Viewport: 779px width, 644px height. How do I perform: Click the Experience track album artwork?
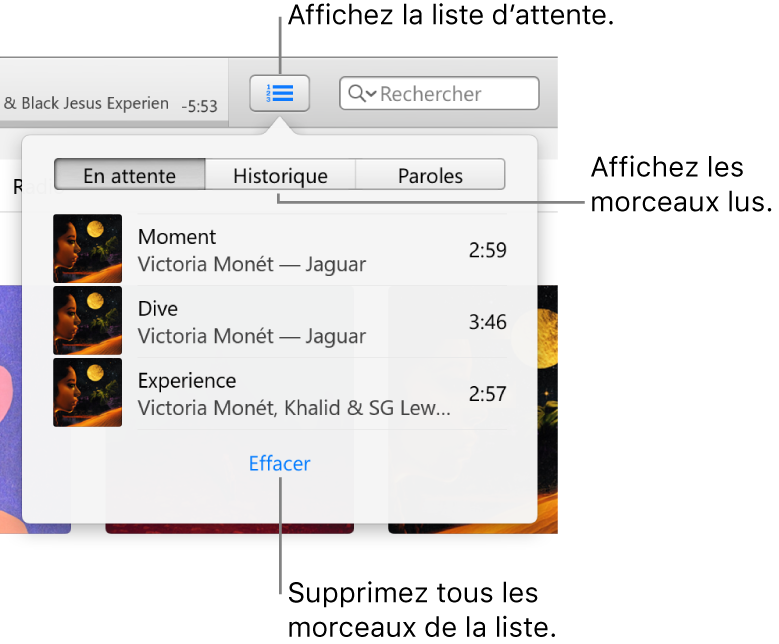(x=88, y=393)
